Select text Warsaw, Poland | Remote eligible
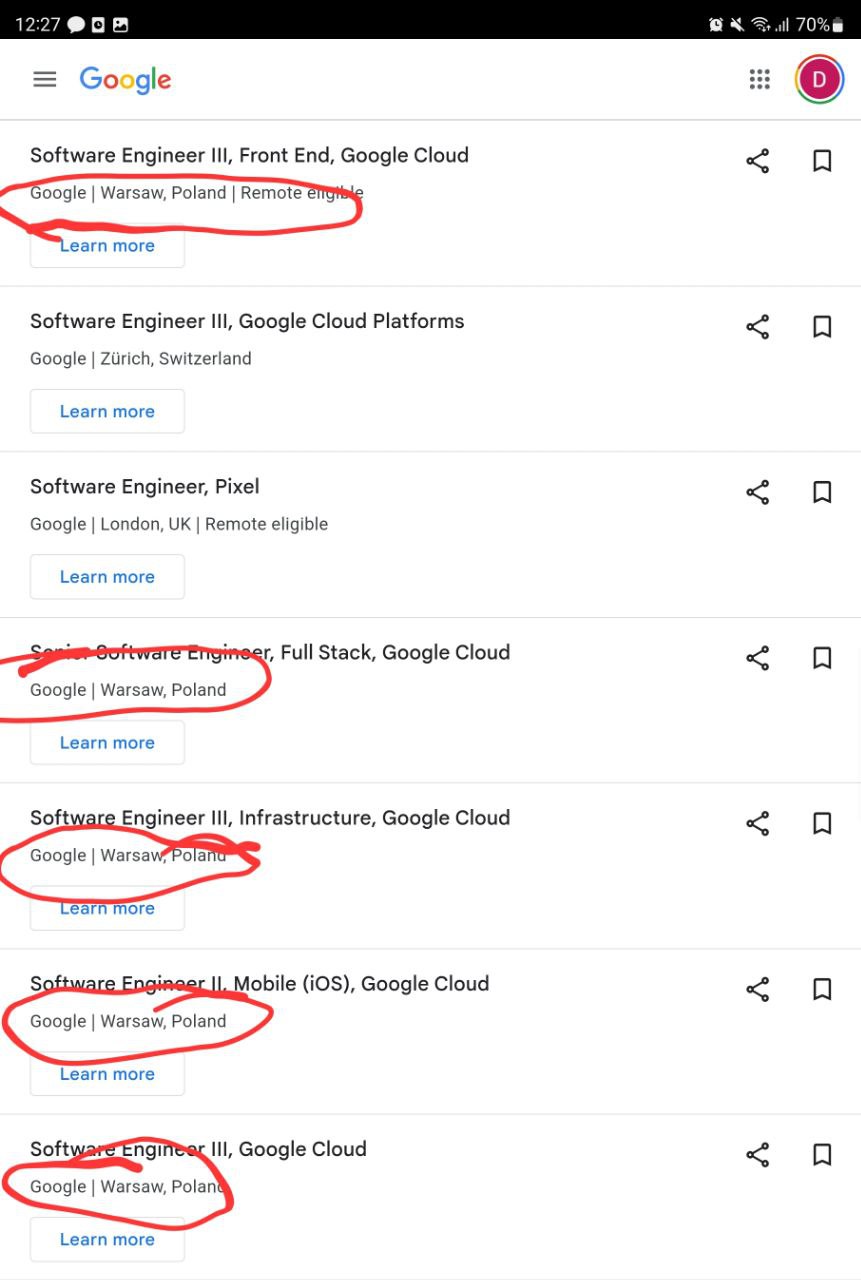The height and width of the screenshot is (1280, 861). pyautogui.click(x=232, y=193)
